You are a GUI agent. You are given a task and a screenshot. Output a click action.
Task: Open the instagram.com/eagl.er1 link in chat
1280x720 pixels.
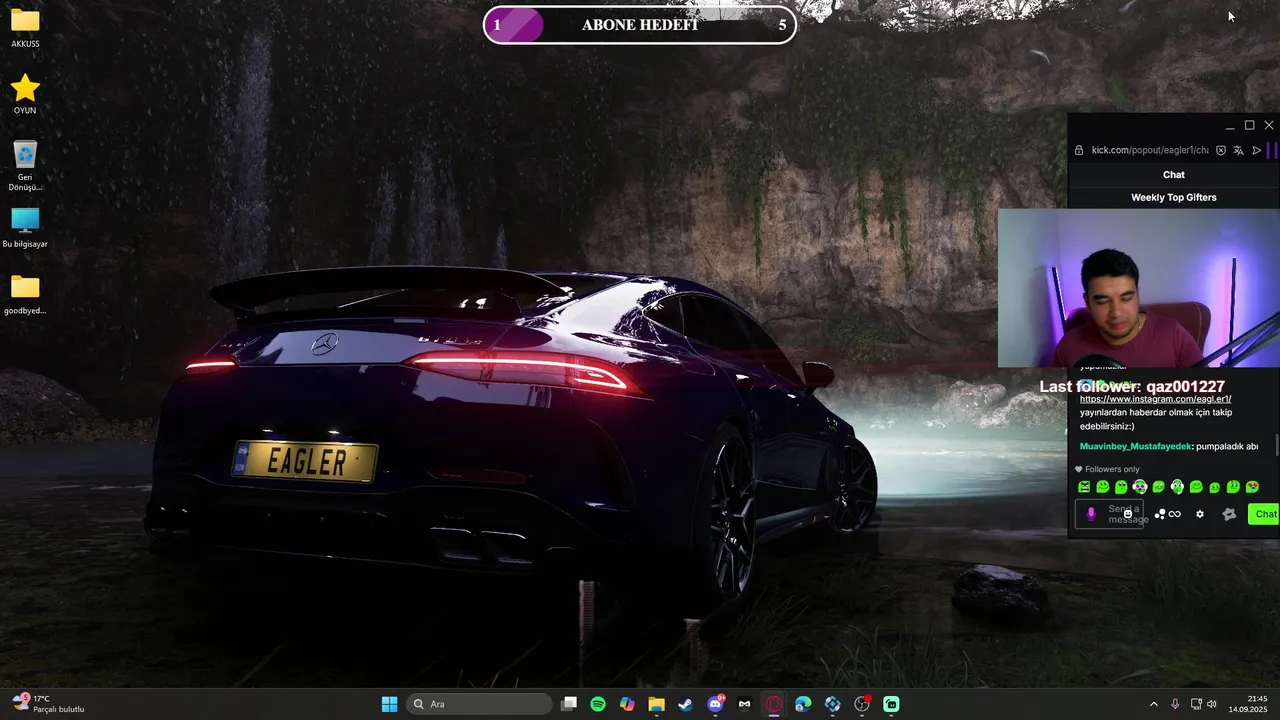(1155, 399)
